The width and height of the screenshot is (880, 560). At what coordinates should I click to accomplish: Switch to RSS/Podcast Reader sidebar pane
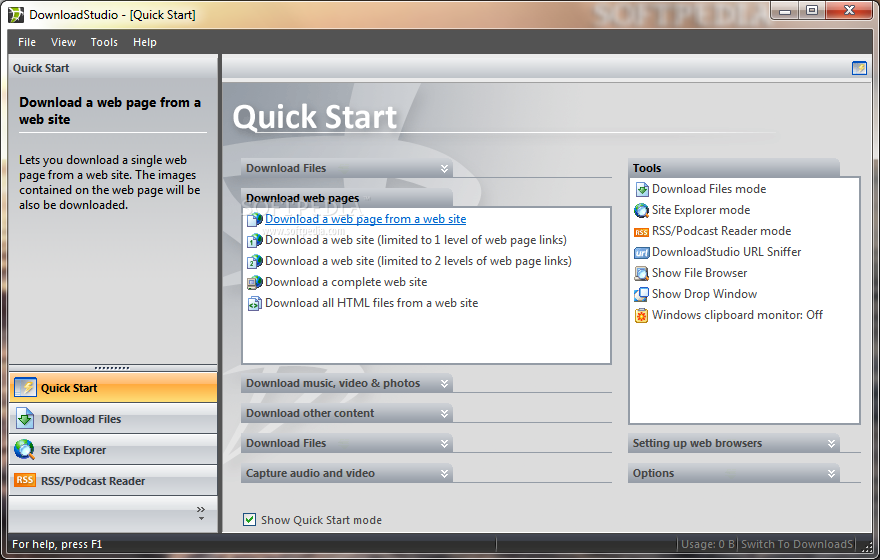[113, 480]
